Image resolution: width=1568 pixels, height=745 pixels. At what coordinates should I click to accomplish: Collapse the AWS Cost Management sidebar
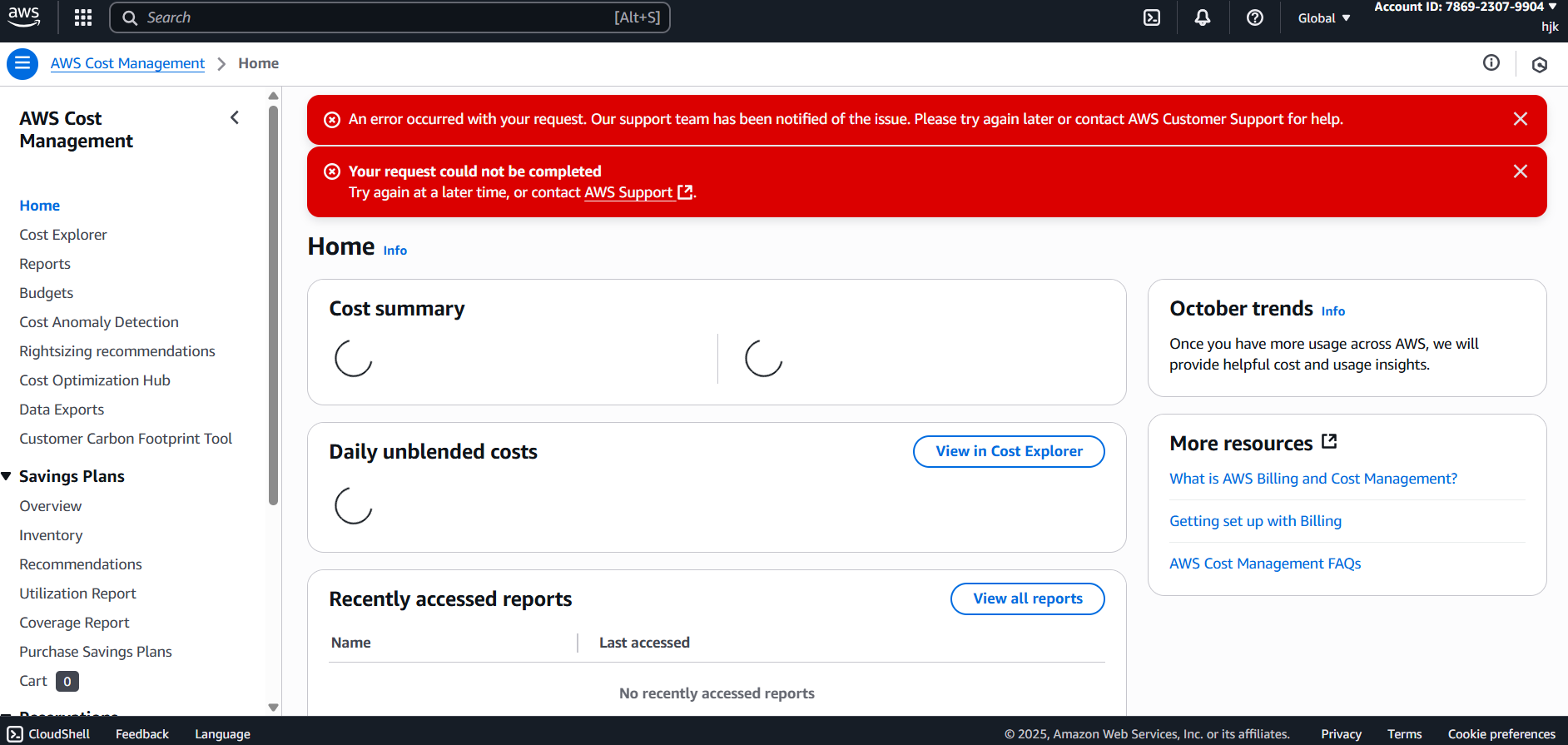tap(235, 117)
